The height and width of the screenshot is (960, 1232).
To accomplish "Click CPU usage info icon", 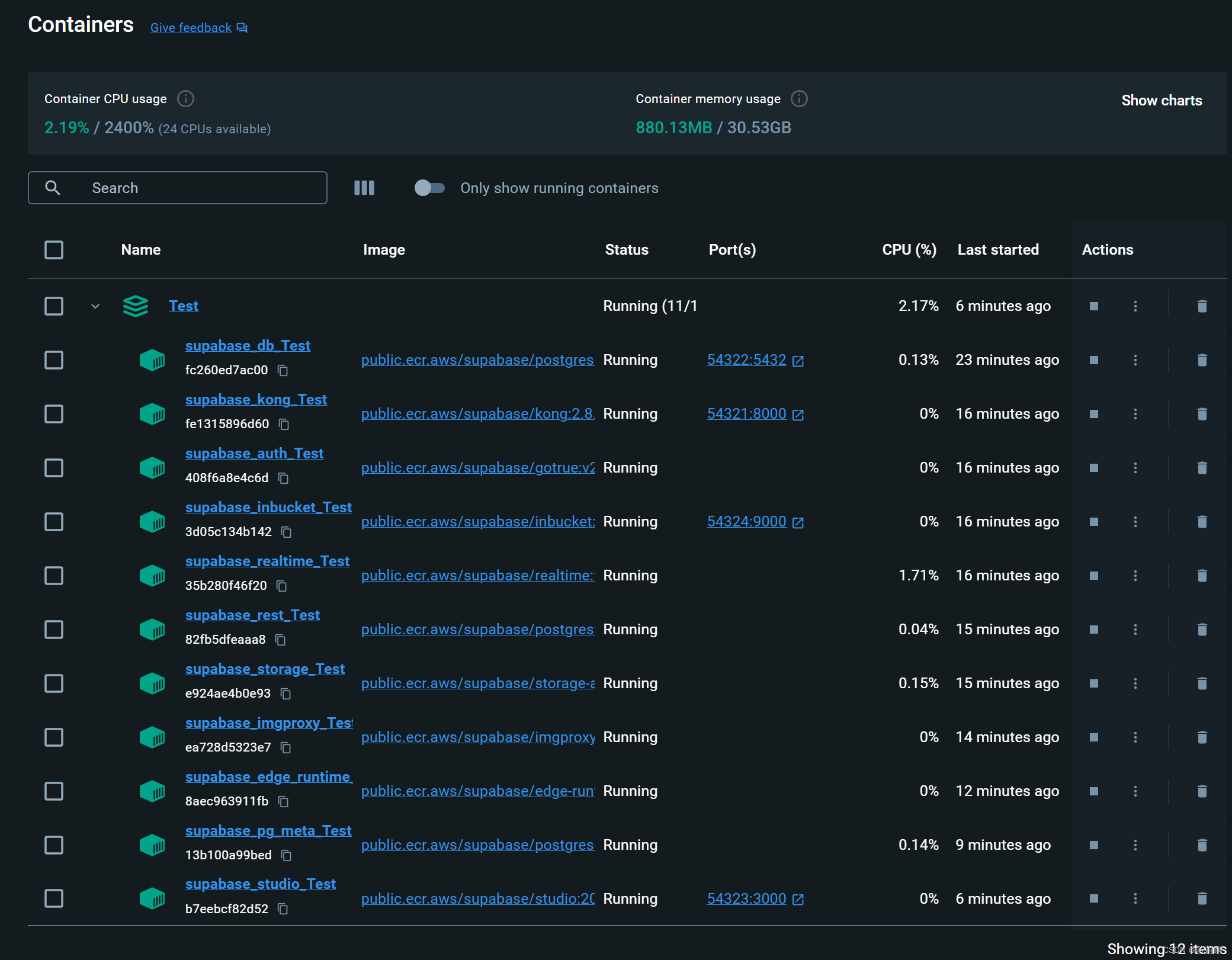I will [185, 99].
